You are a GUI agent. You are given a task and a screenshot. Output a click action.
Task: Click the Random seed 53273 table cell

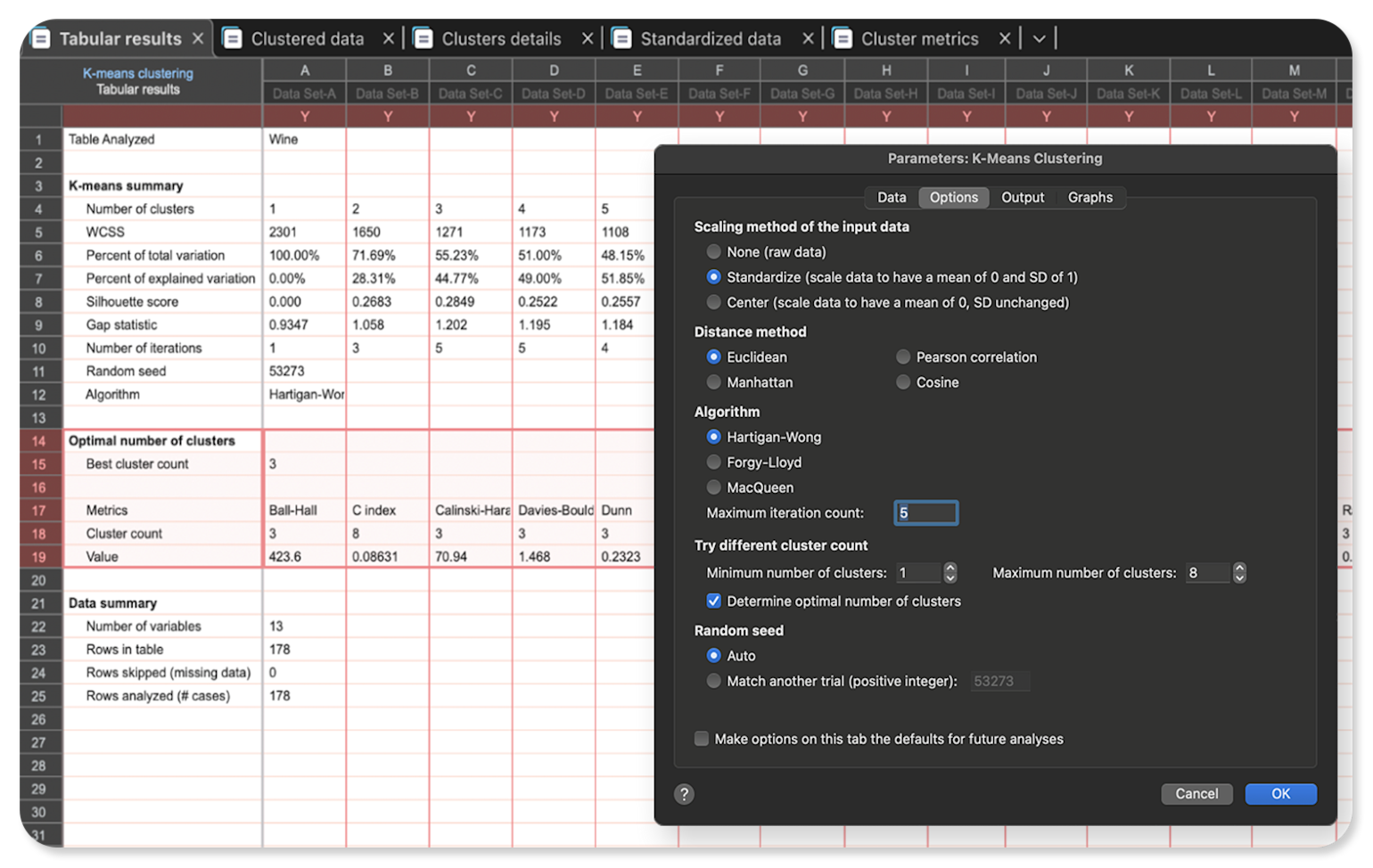305,372
